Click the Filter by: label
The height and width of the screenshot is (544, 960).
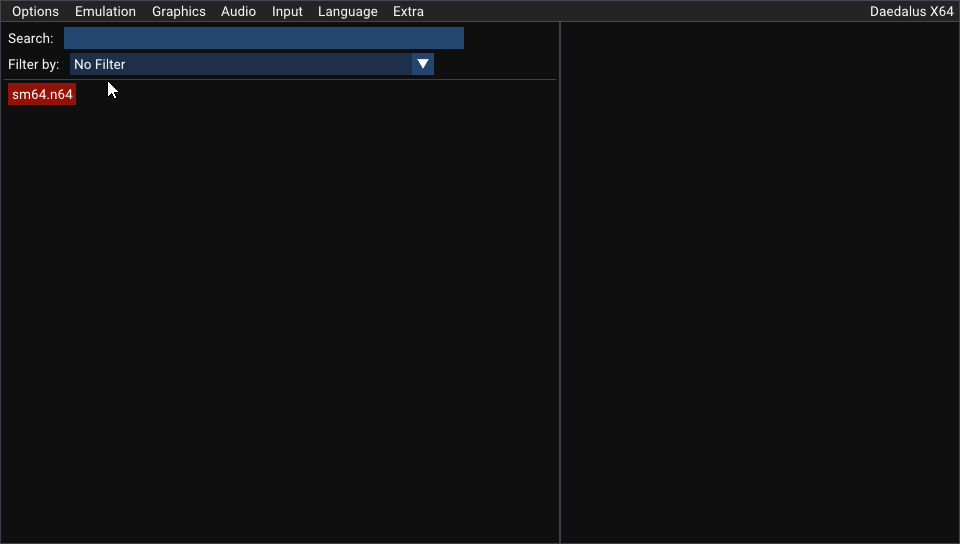[33, 64]
